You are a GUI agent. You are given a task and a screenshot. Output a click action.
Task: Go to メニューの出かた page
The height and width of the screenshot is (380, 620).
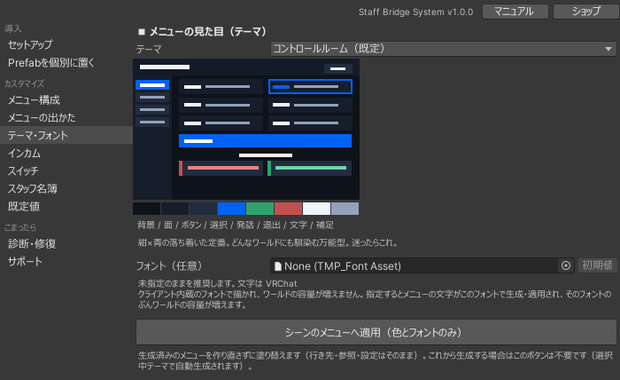pos(42,117)
